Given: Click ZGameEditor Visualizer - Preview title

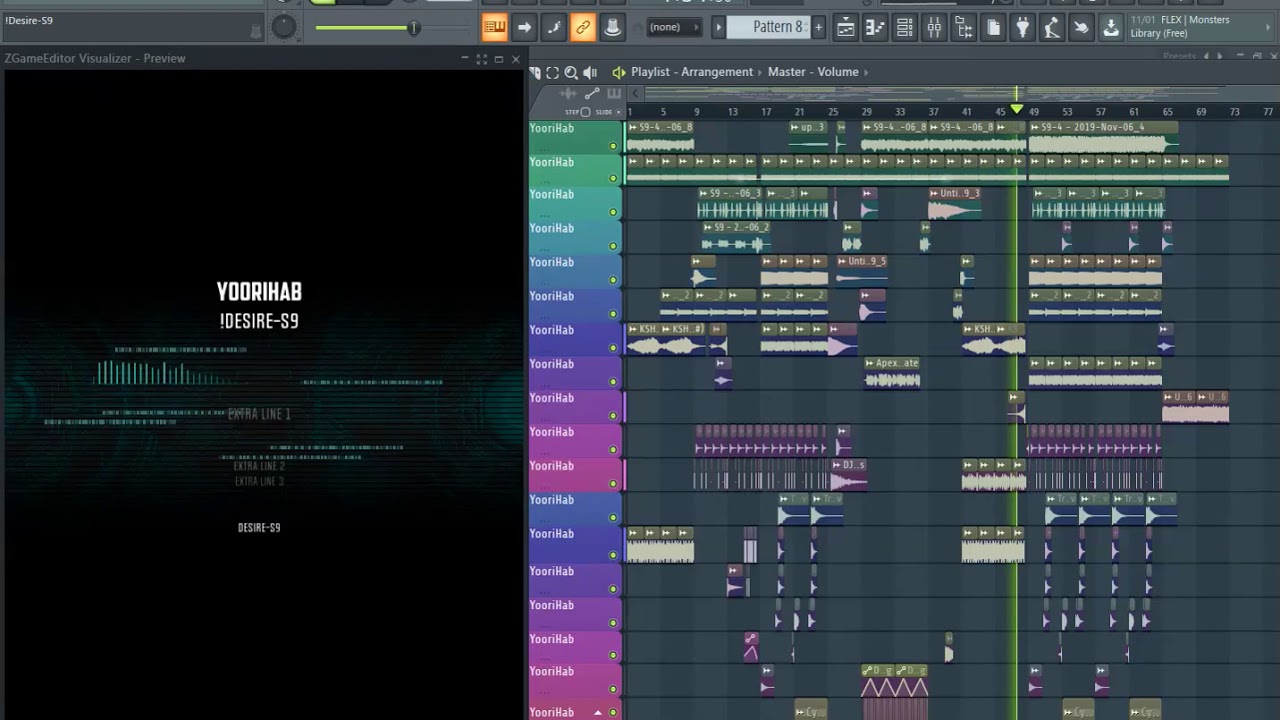Looking at the screenshot, I should (x=95, y=58).
